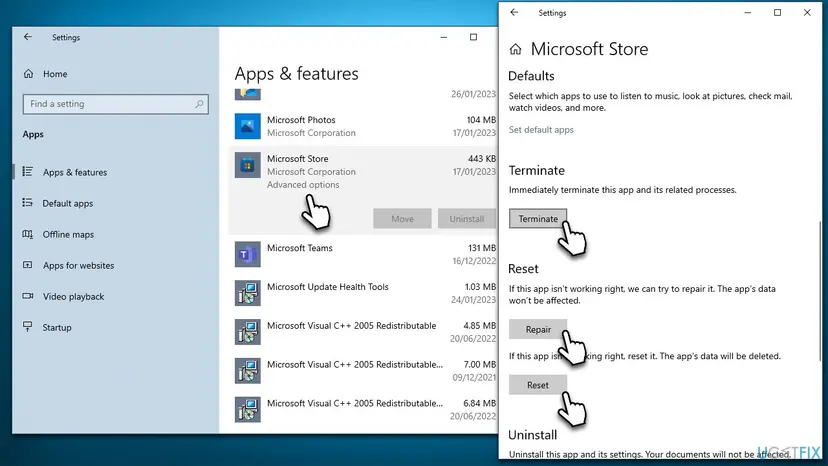This screenshot has width=828, height=466.
Task: Focus the Find a setting search box
Action: point(116,104)
